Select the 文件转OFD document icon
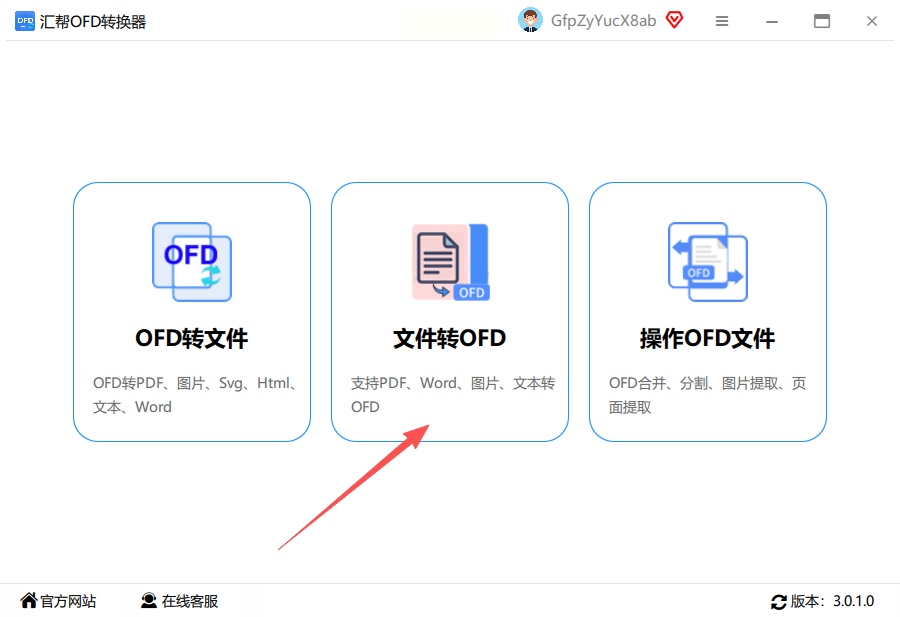 coord(451,262)
